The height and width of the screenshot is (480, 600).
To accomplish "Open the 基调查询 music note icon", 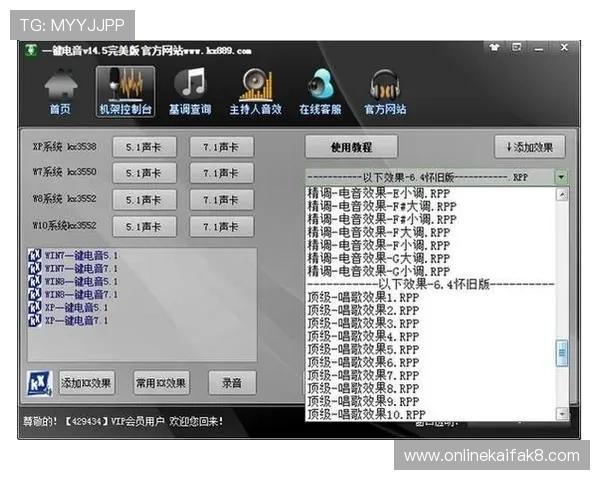I will [190, 91].
